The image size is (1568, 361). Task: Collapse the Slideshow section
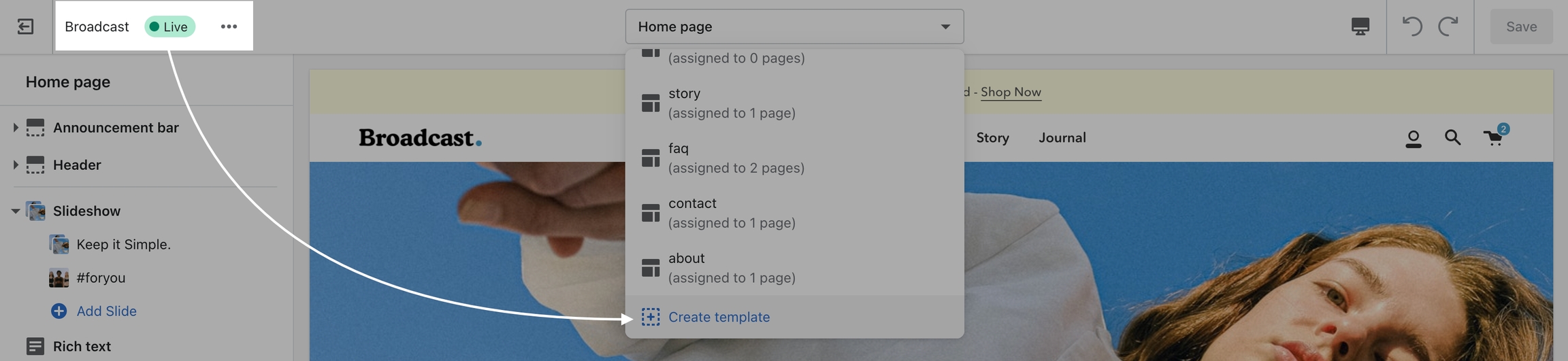point(15,211)
